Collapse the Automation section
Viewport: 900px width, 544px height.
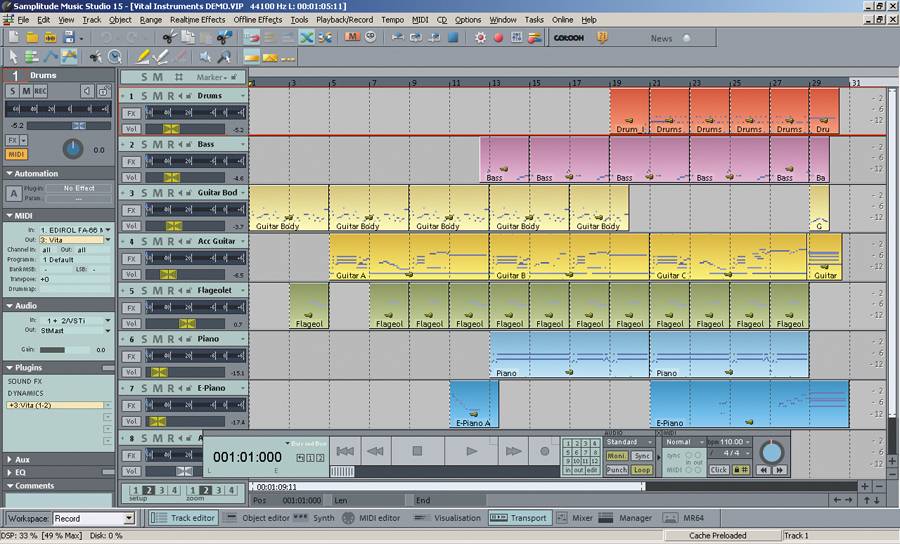pyautogui.click(x=9, y=173)
